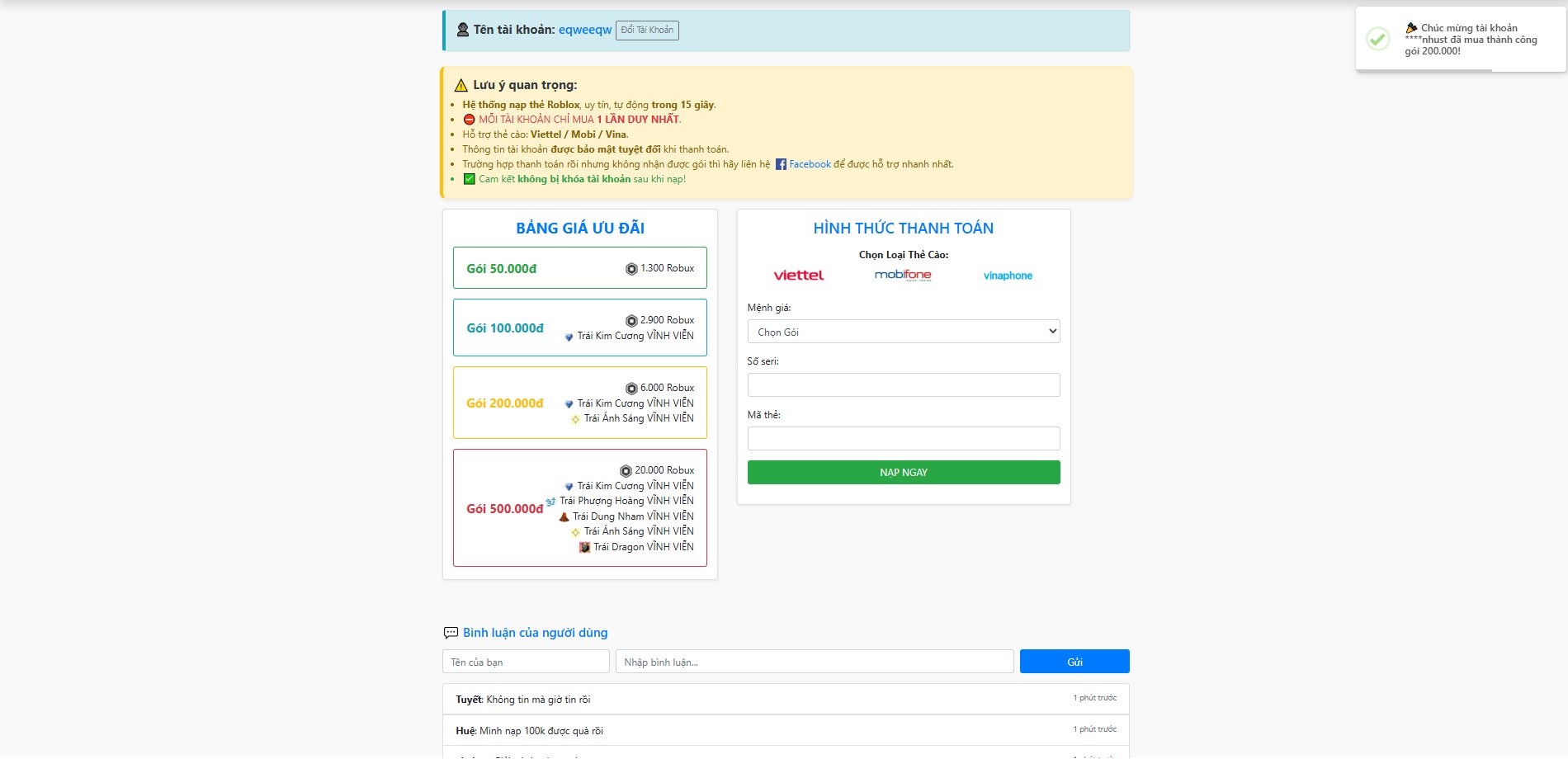Submit comment with the Gửi button

click(x=1074, y=662)
